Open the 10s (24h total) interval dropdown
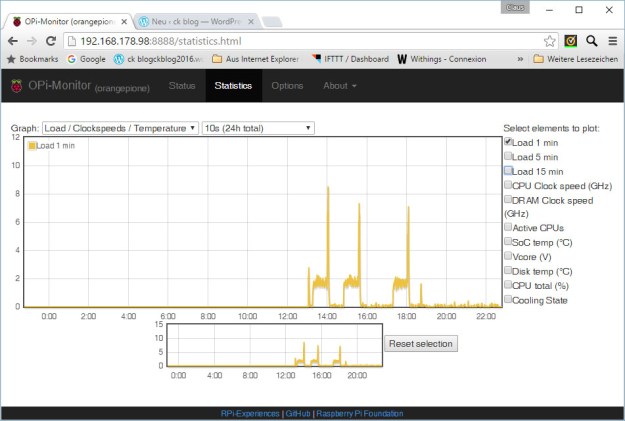The image size is (625, 421). tap(258, 128)
